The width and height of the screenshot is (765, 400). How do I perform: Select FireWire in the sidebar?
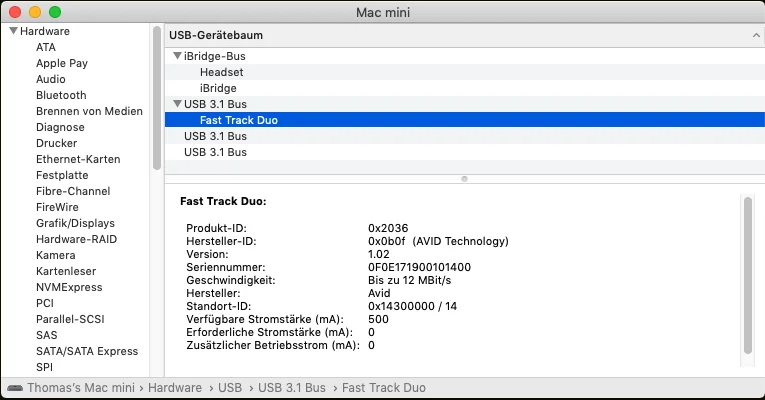tap(57, 207)
